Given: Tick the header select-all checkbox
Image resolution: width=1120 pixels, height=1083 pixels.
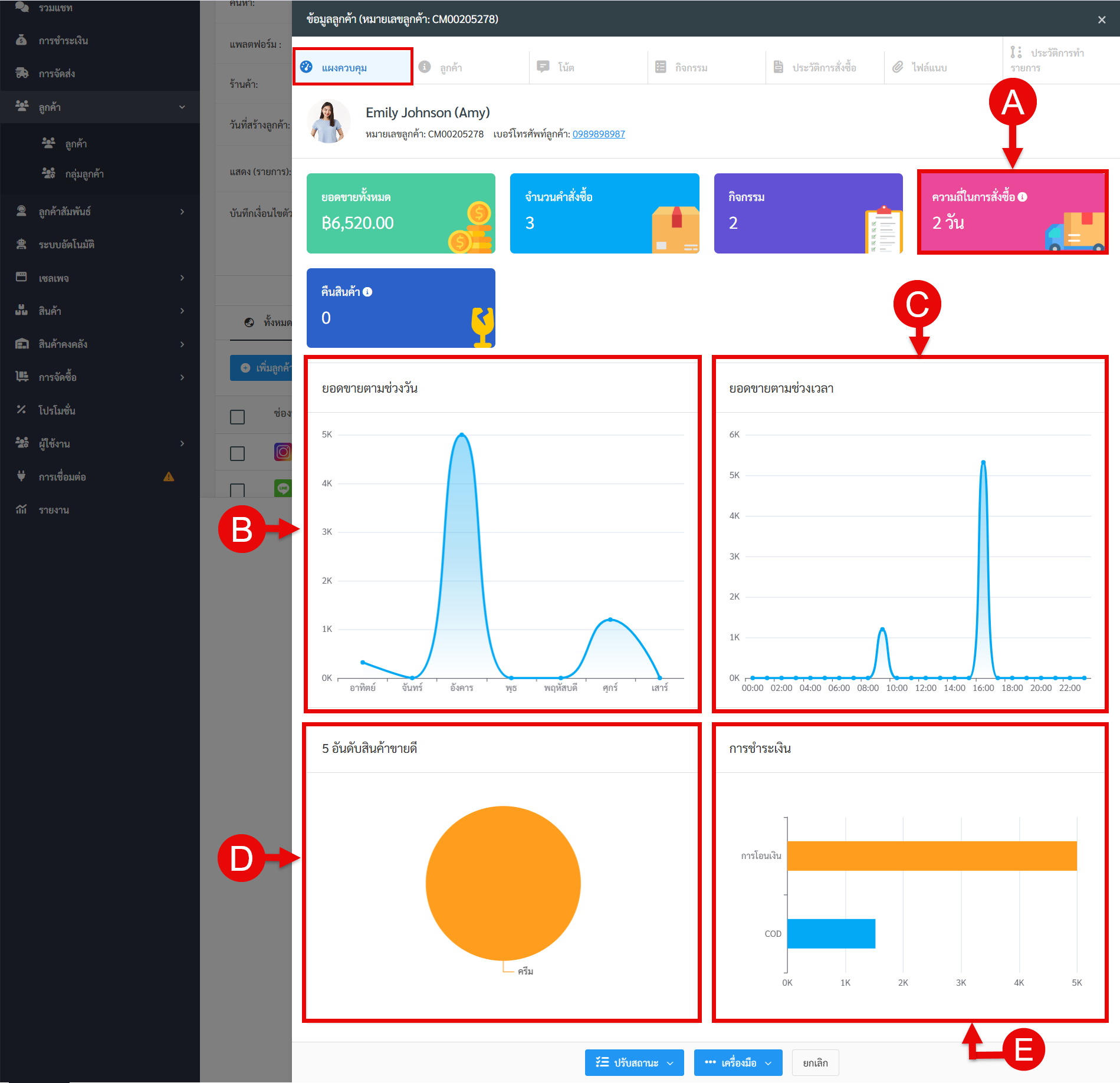Looking at the screenshot, I should point(237,417).
